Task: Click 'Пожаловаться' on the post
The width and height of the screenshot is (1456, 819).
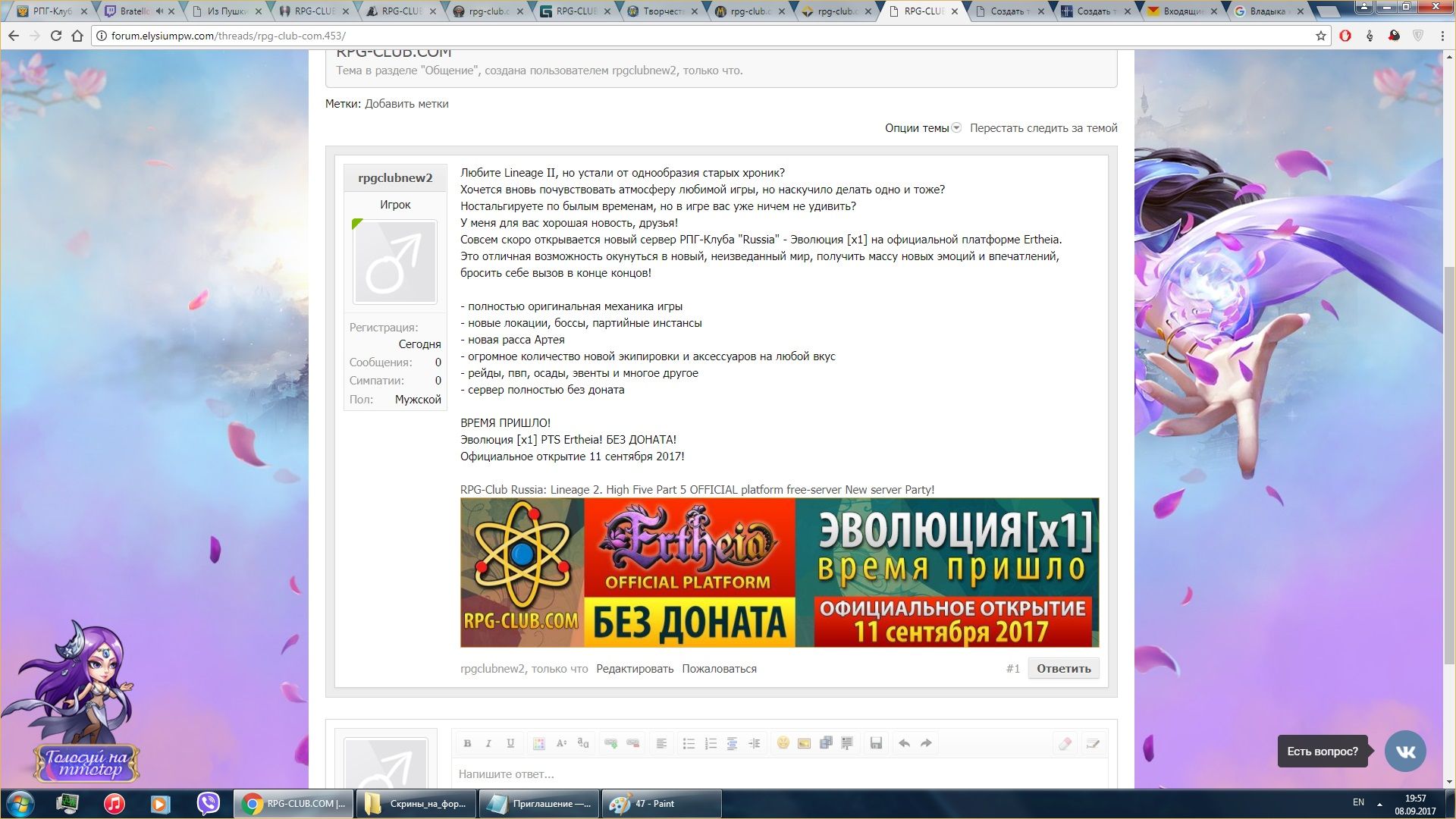Action: coord(719,669)
